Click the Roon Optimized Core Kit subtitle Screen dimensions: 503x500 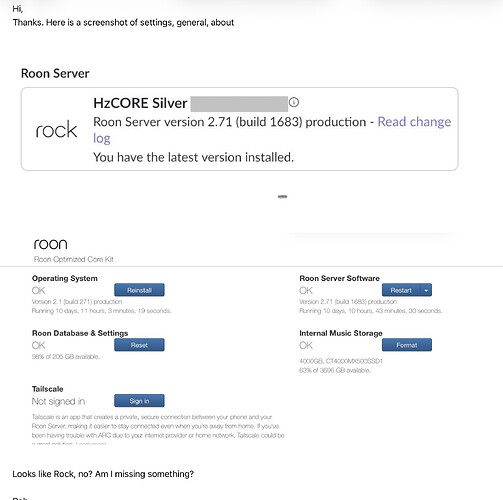tap(74, 259)
